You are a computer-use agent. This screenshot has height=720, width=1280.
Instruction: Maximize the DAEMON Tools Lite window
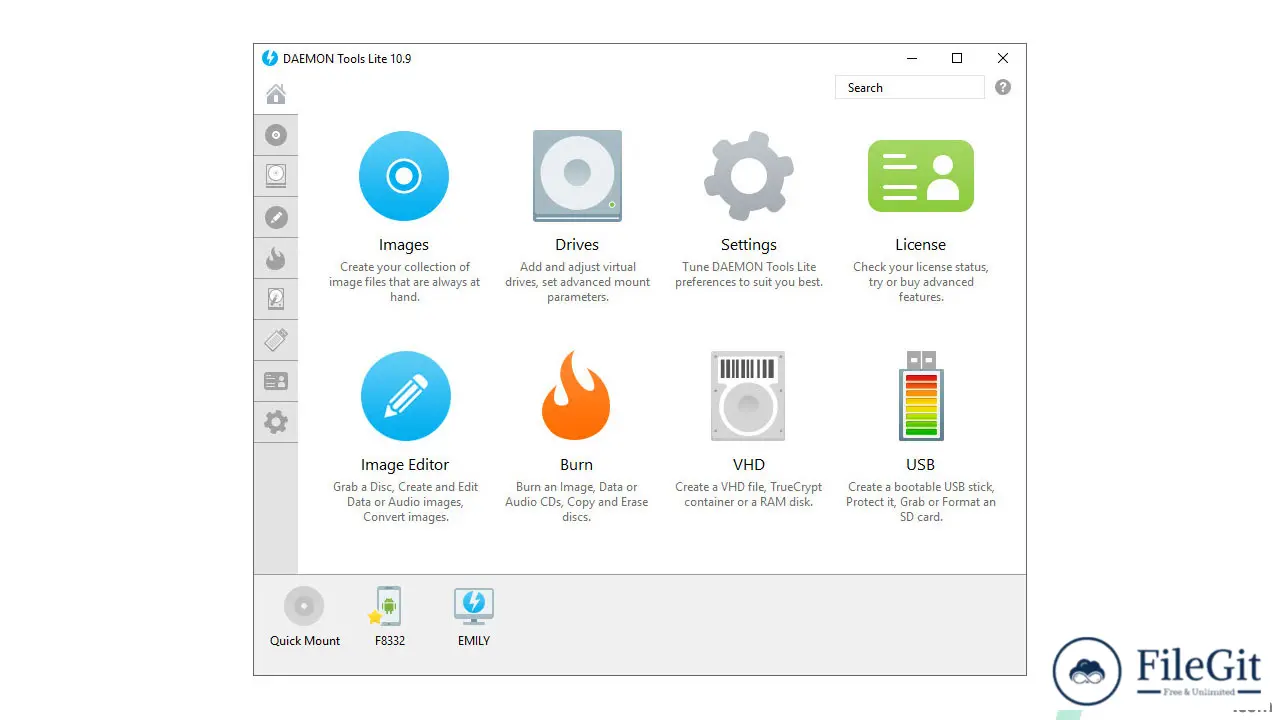coord(957,58)
